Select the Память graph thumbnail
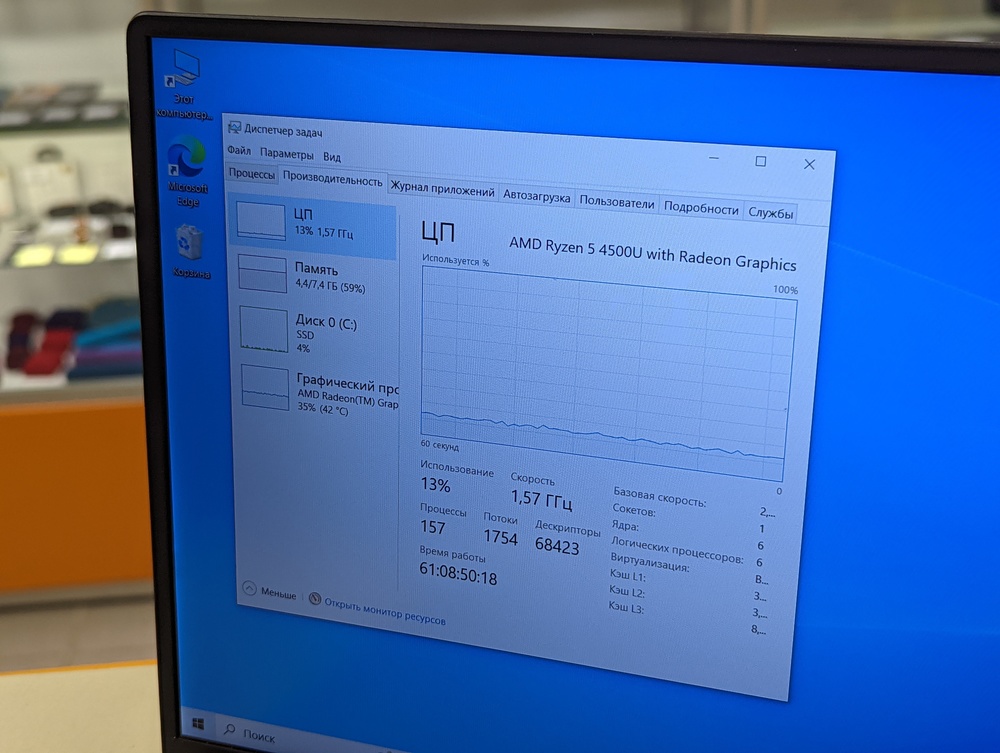Viewport: 1000px width, 753px height. click(262, 274)
